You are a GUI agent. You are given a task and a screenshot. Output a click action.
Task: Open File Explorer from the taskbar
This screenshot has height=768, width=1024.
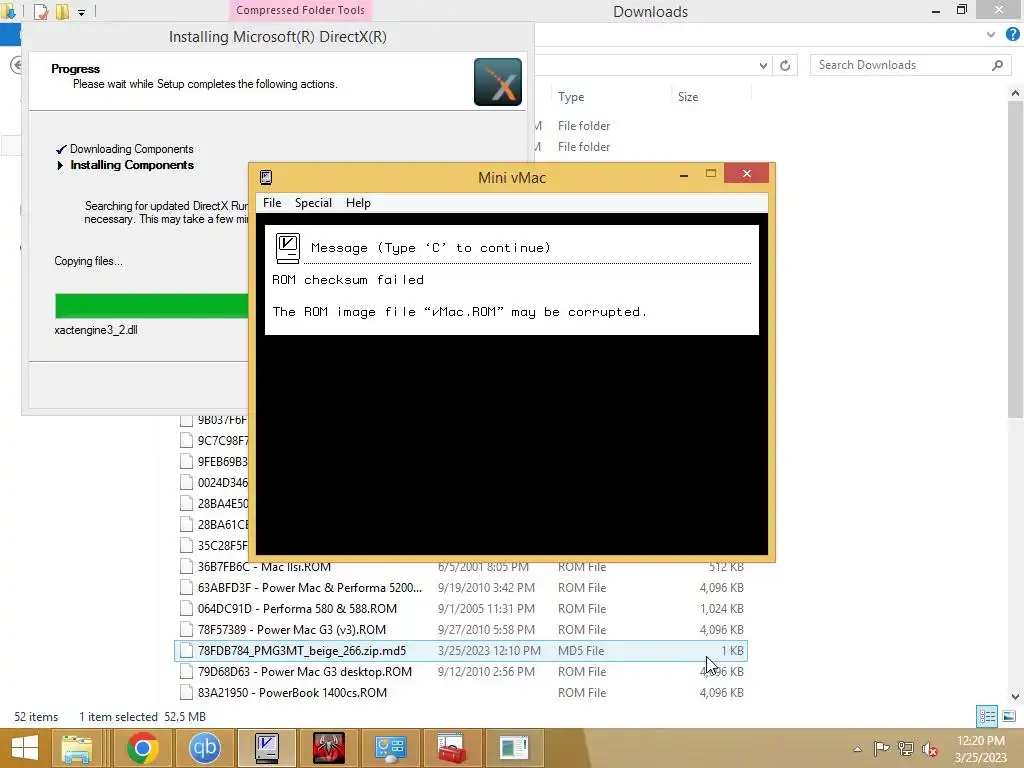click(x=76, y=748)
